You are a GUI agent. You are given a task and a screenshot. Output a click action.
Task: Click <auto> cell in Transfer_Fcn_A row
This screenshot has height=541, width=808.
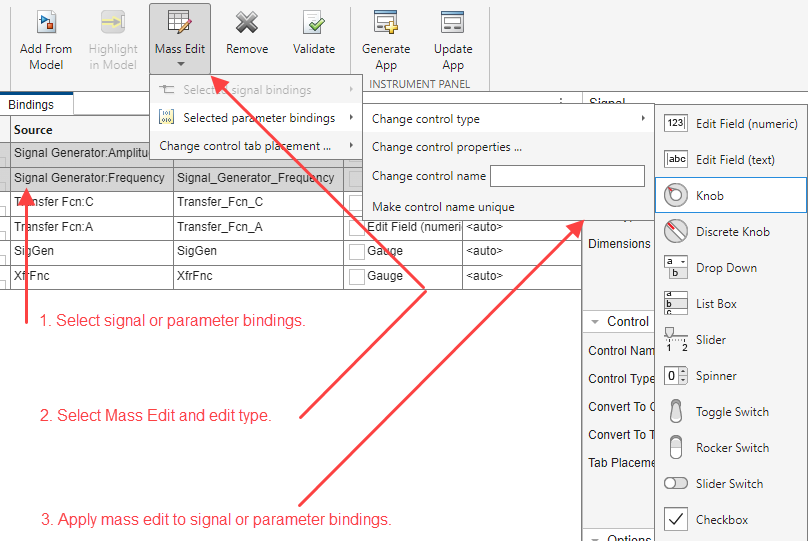point(521,227)
